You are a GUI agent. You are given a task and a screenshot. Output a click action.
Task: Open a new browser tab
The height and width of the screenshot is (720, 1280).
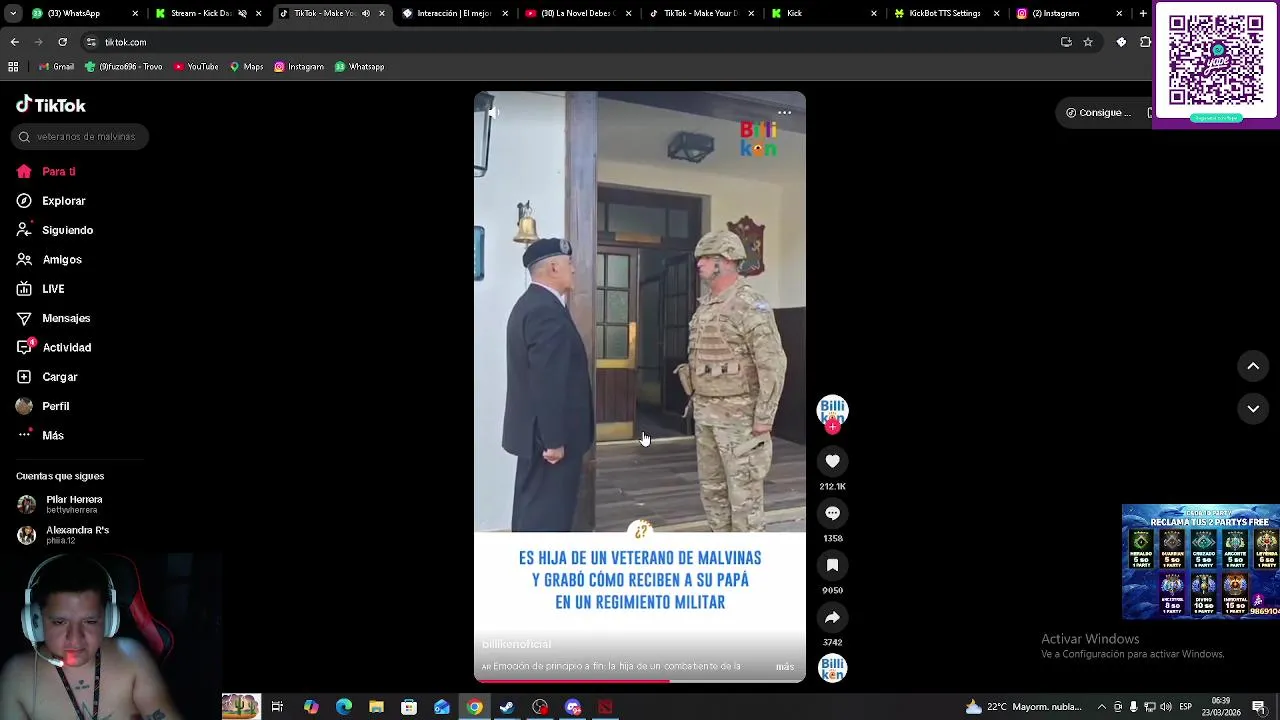pyautogui.click(x=1143, y=14)
